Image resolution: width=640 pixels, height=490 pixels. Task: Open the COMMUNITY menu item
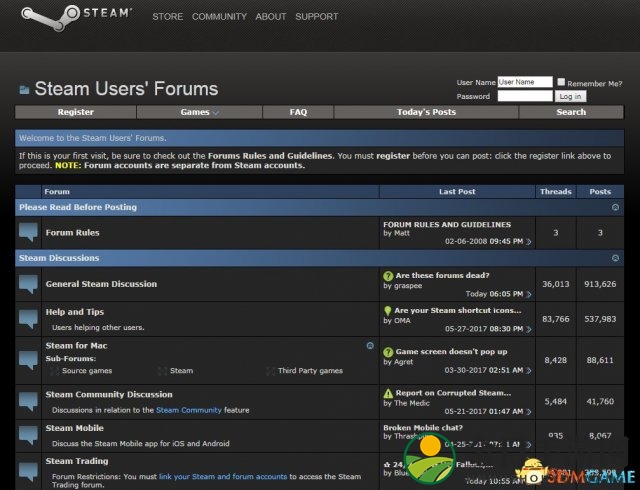220,17
